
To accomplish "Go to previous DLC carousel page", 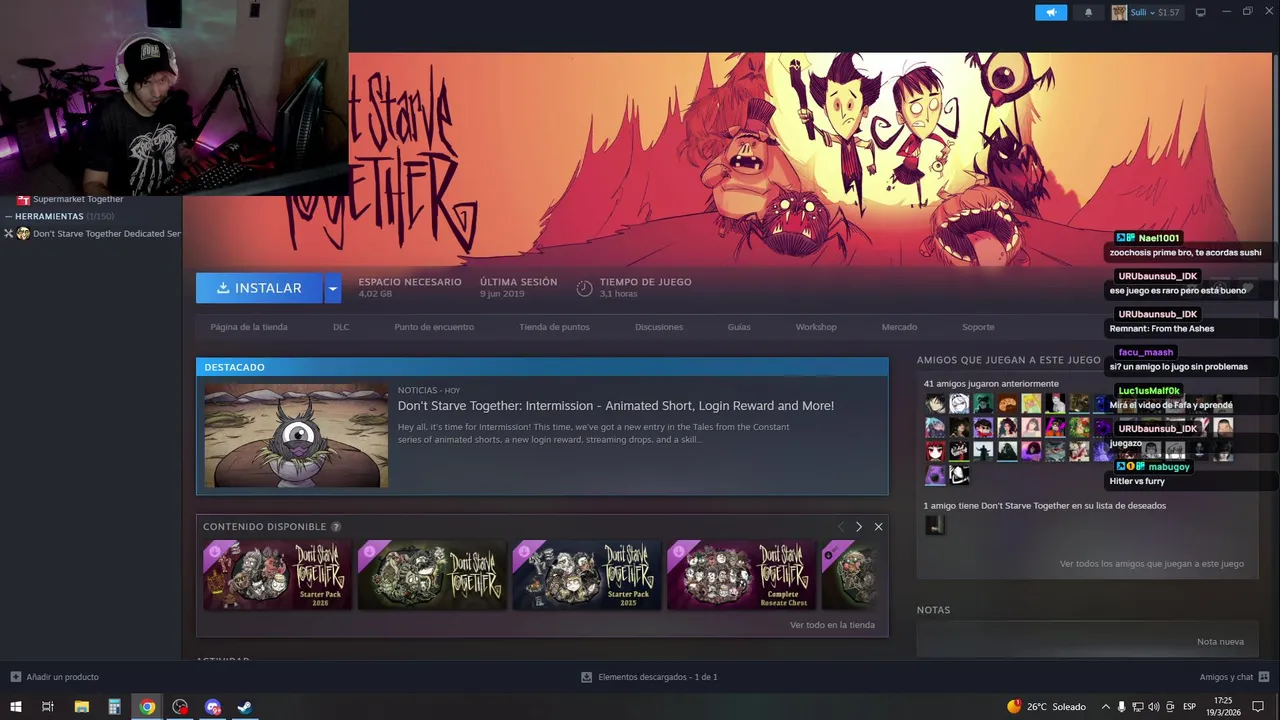I will click(x=841, y=527).
